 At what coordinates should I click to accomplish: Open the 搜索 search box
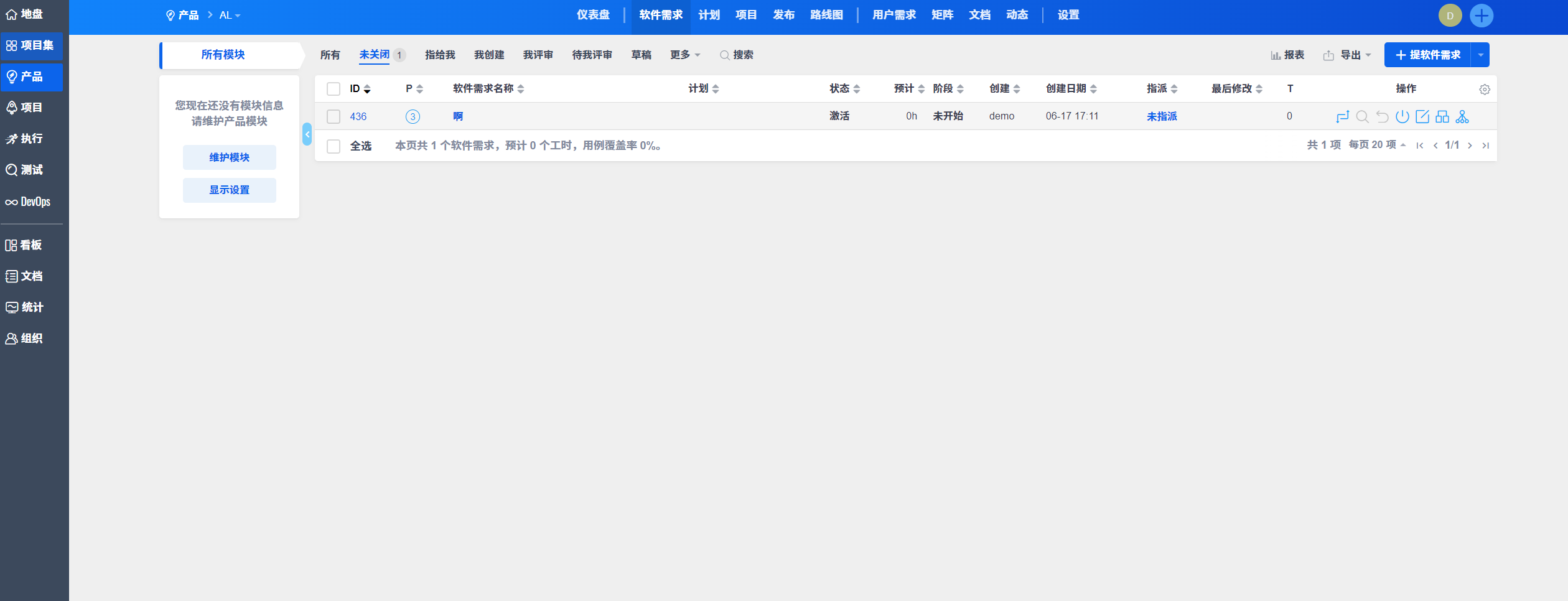click(737, 55)
